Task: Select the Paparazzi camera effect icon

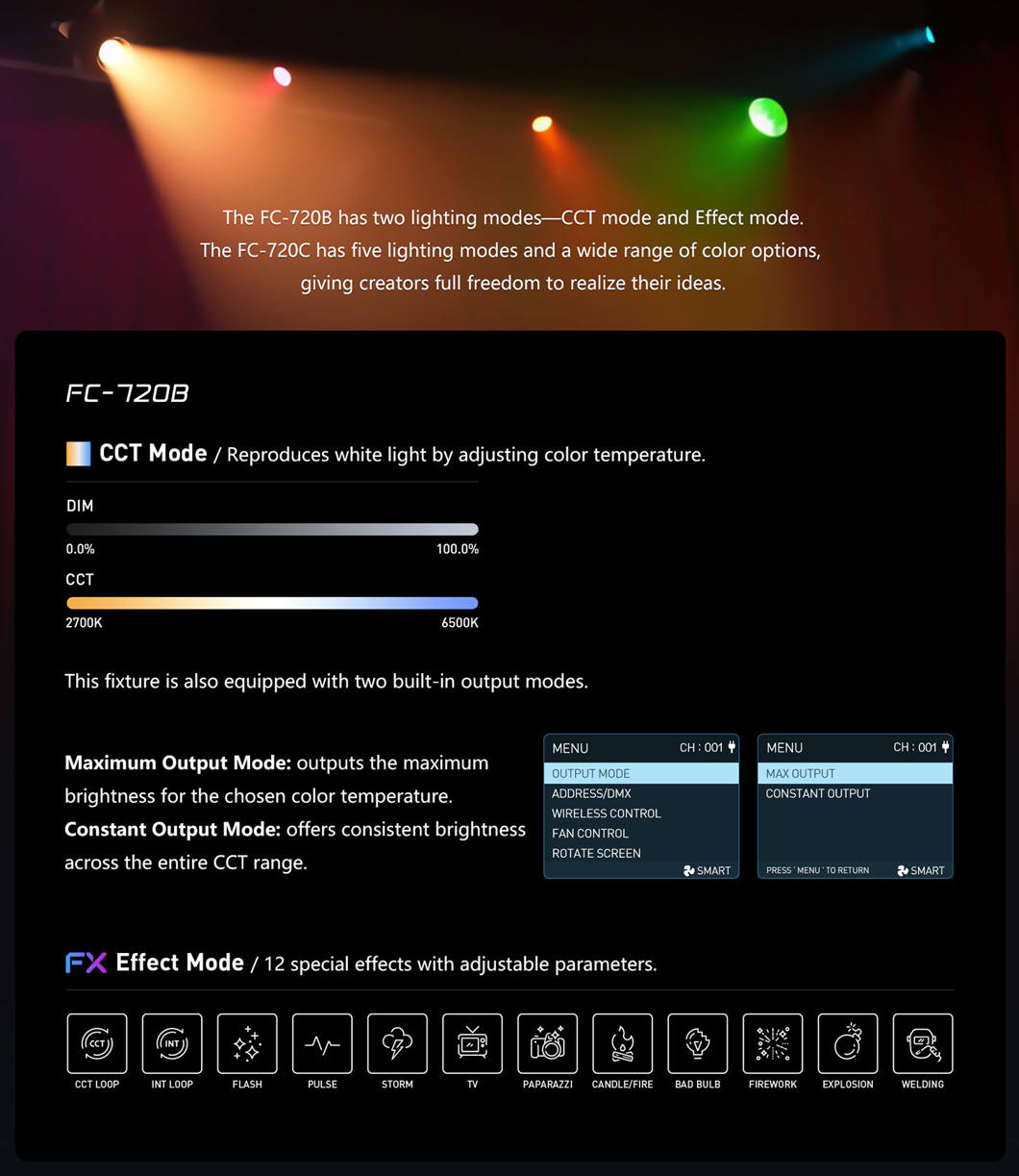Action: point(547,1043)
